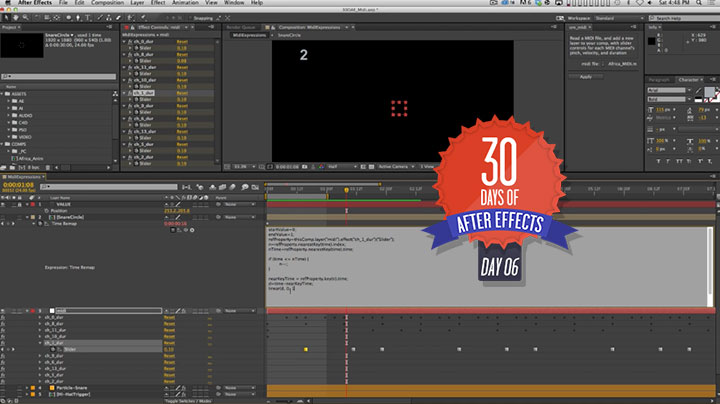This screenshot has width=720, height=404.
Task: Open the Composition menu
Action: (x=107, y=3)
